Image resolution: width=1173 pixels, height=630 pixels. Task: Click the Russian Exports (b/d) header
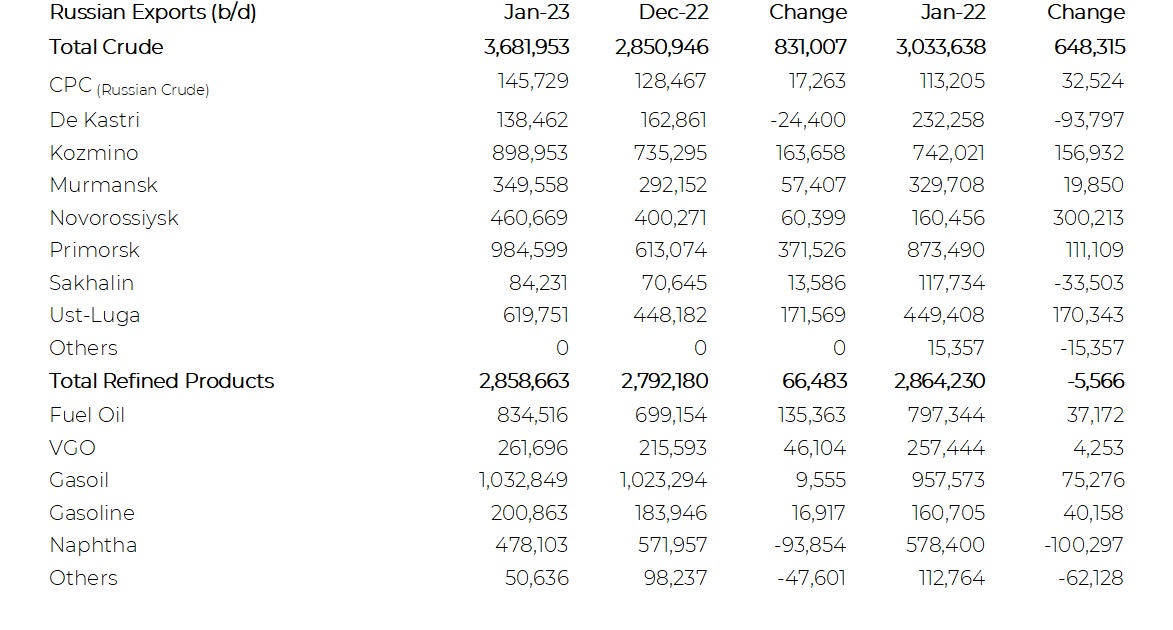(153, 13)
